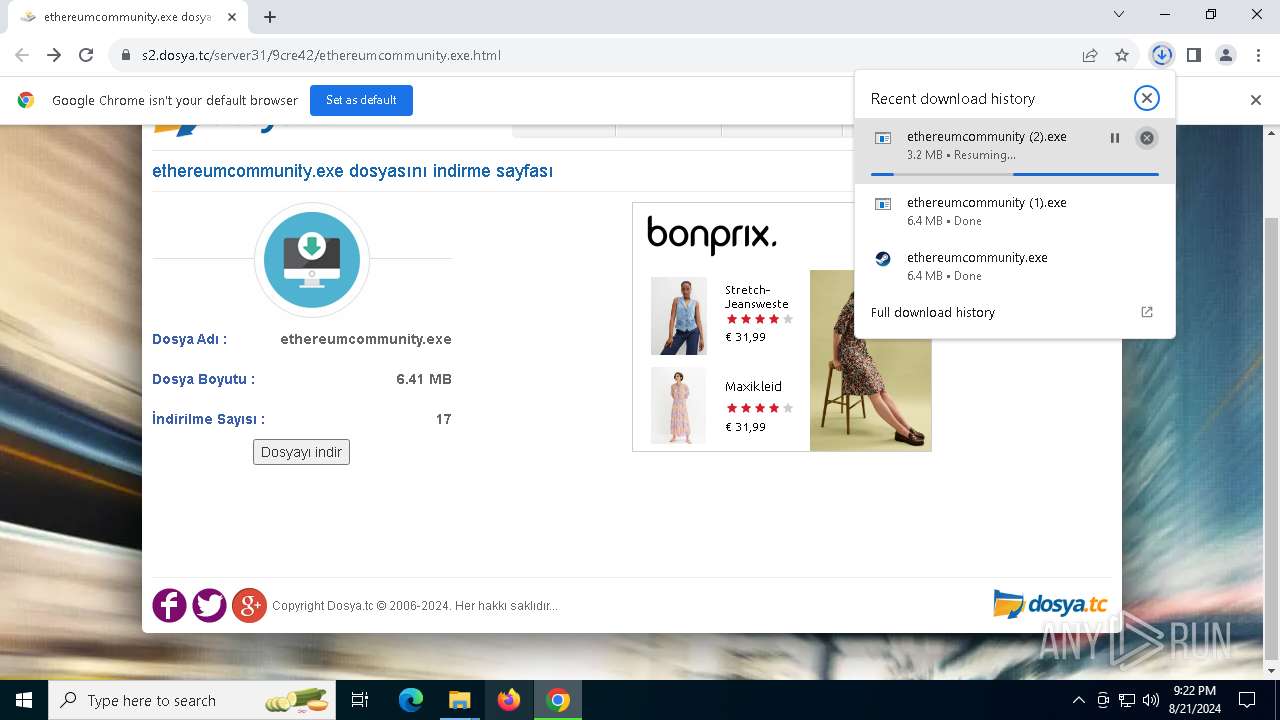Viewport: 1280px width, 720px height.
Task: Click the ethereumcommunity.exe Steam-like file icon
Action: 883,258
